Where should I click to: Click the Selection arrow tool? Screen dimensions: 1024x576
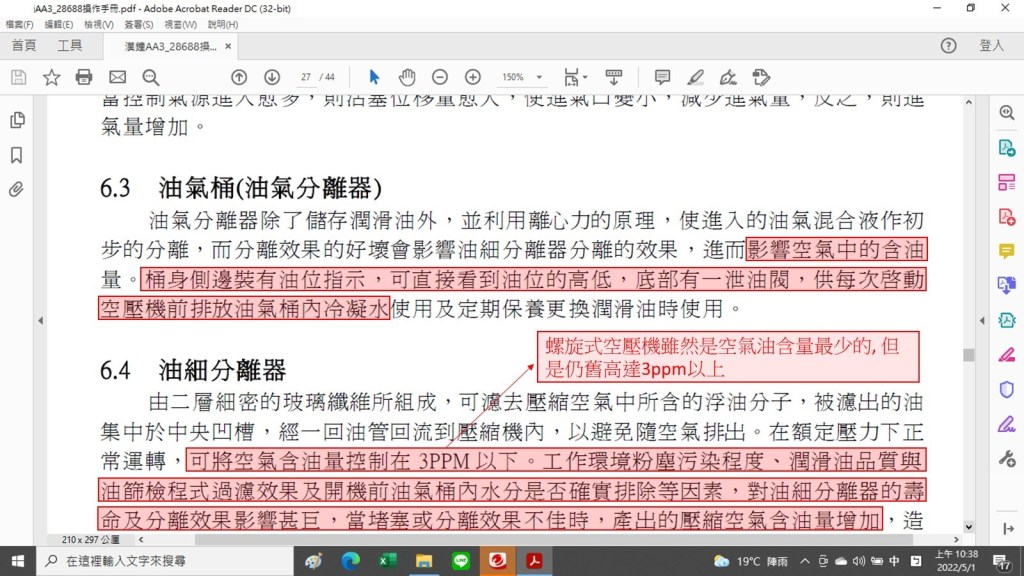pos(374,77)
